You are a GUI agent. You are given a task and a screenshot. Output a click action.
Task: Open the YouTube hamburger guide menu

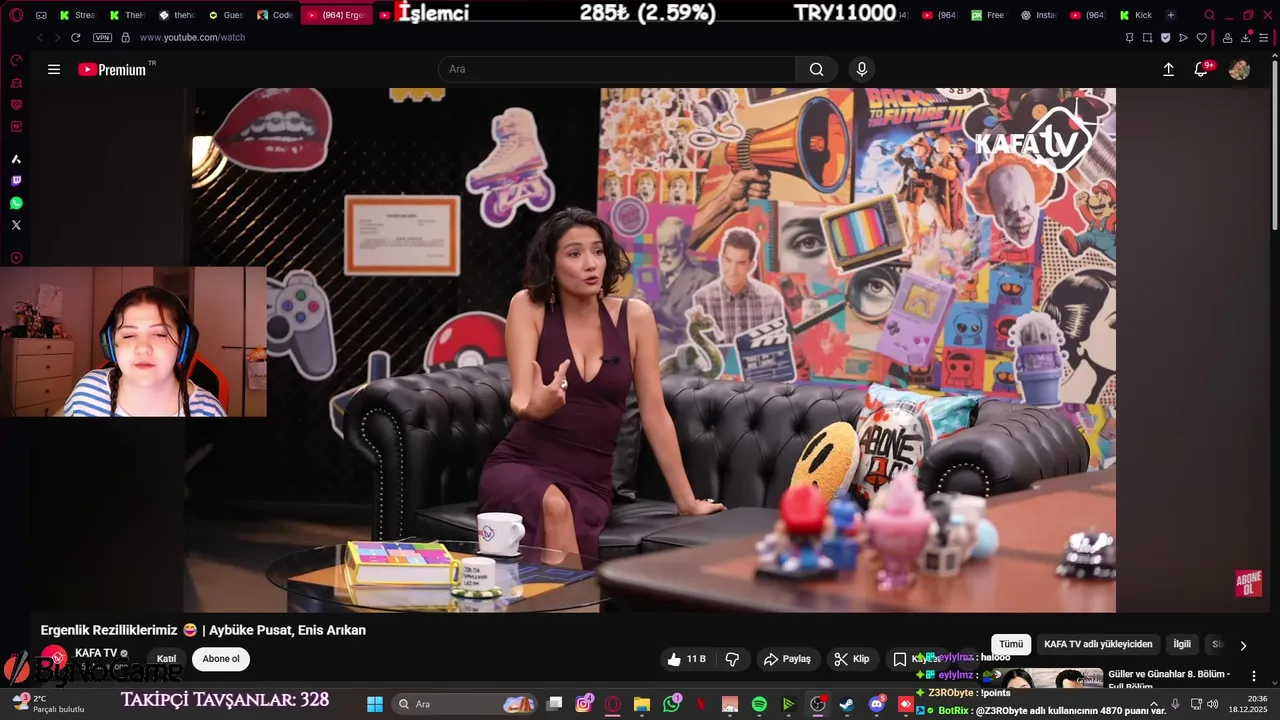click(x=54, y=69)
